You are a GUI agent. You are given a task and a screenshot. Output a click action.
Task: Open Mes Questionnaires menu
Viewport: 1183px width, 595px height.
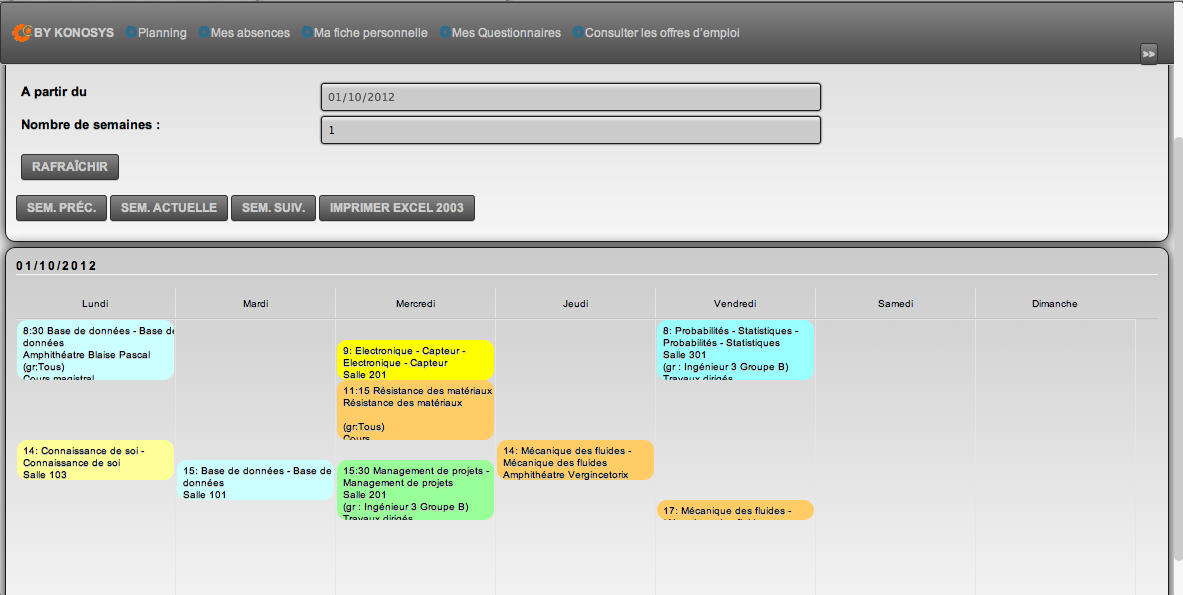pos(506,33)
